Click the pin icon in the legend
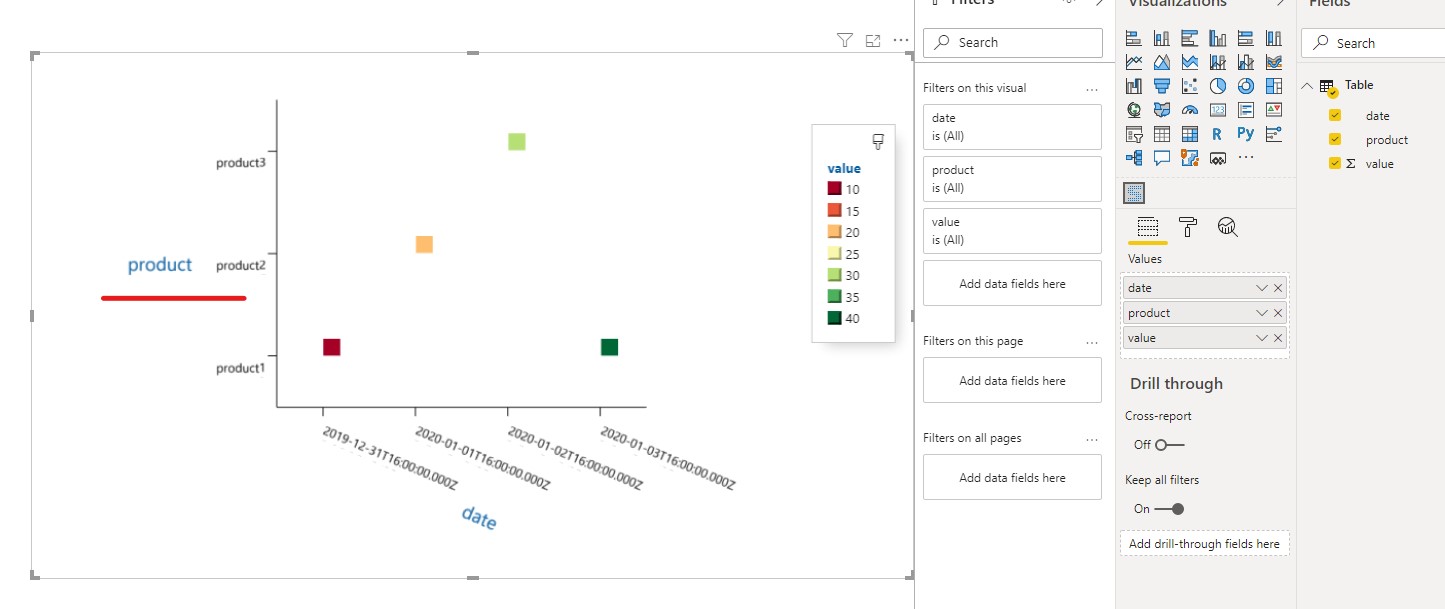Screen dimensions: 1445x609 pos(878,141)
